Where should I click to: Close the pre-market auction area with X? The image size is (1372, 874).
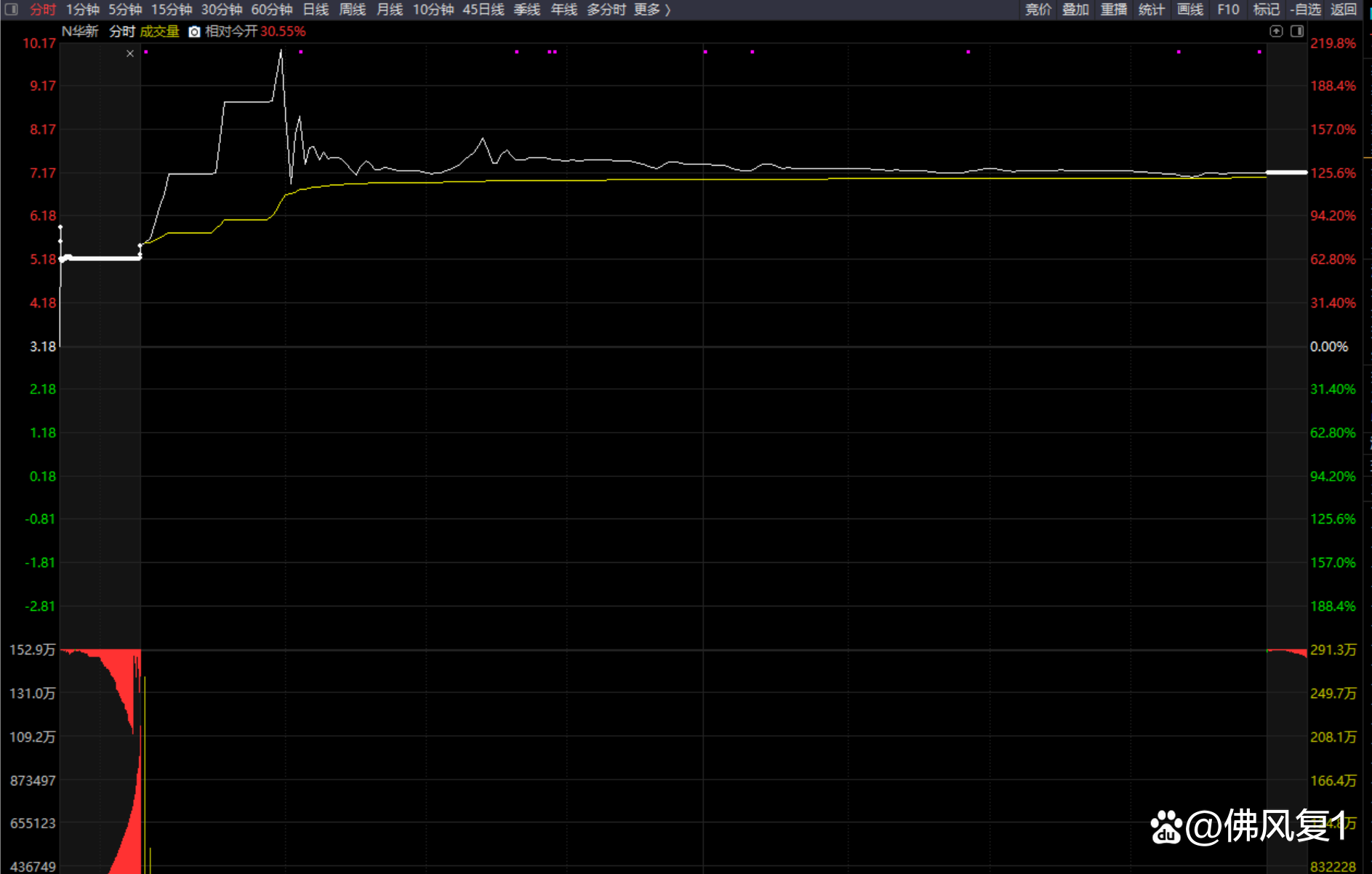click(130, 54)
